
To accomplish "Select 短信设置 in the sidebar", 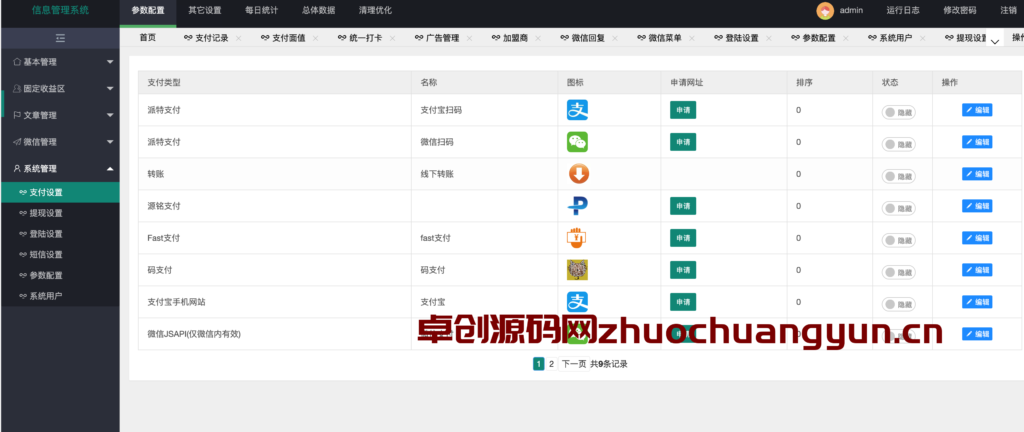I will (x=60, y=255).
